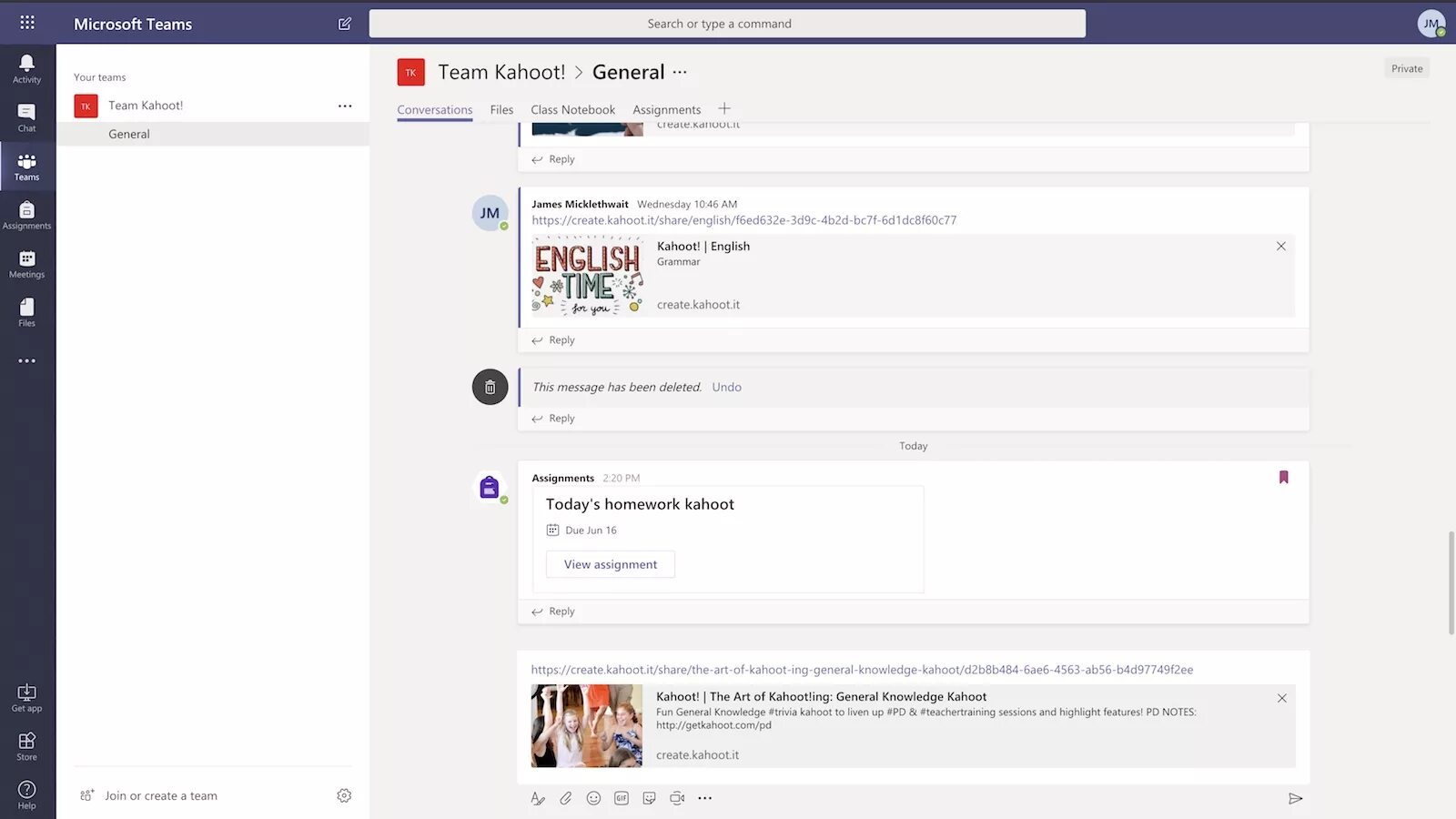
Task: Reply to the deleted message thread
Action: tap(553, 419)
